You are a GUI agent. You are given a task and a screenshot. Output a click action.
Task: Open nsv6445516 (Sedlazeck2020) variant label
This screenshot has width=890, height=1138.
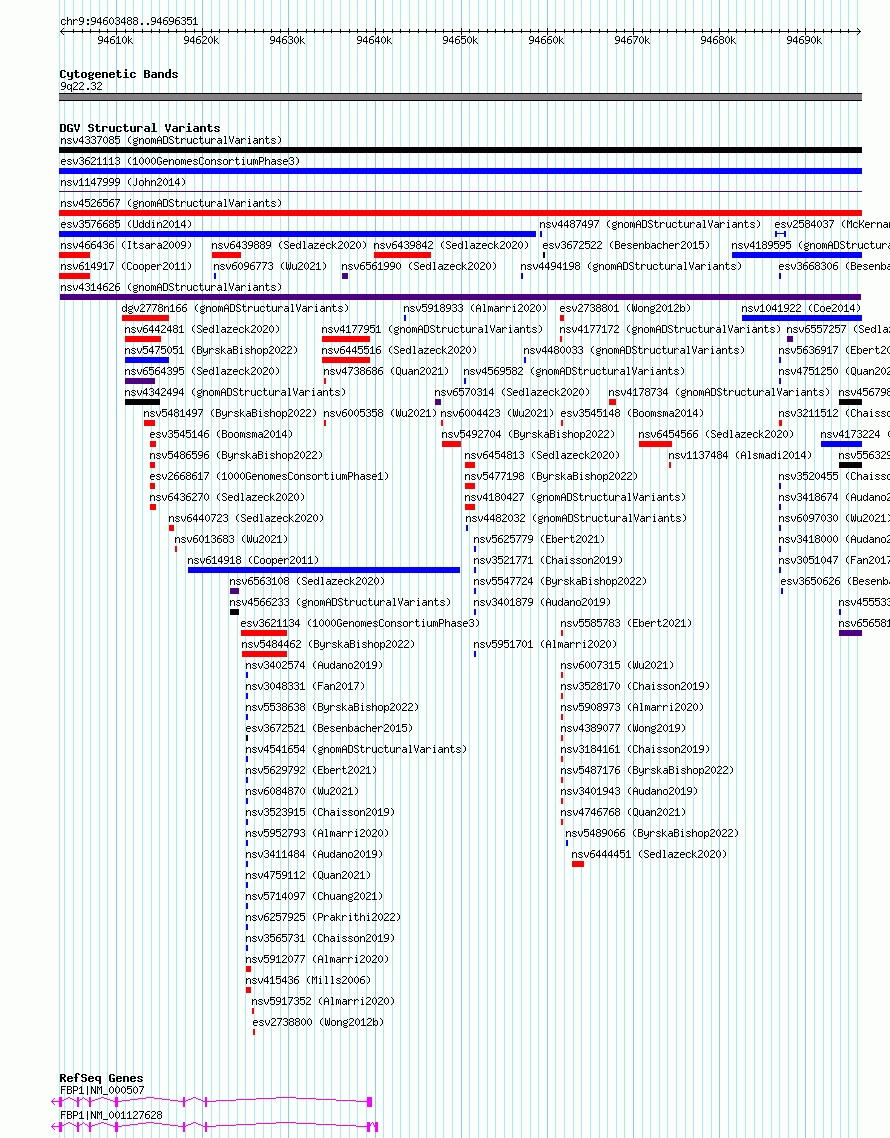point(399,351)
